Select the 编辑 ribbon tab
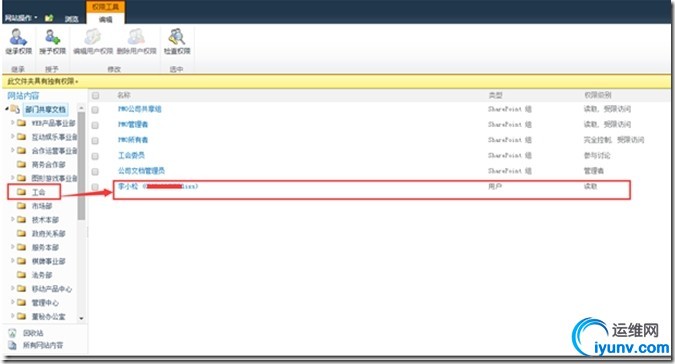Screen dimensions: 675x364 (105, 19)
